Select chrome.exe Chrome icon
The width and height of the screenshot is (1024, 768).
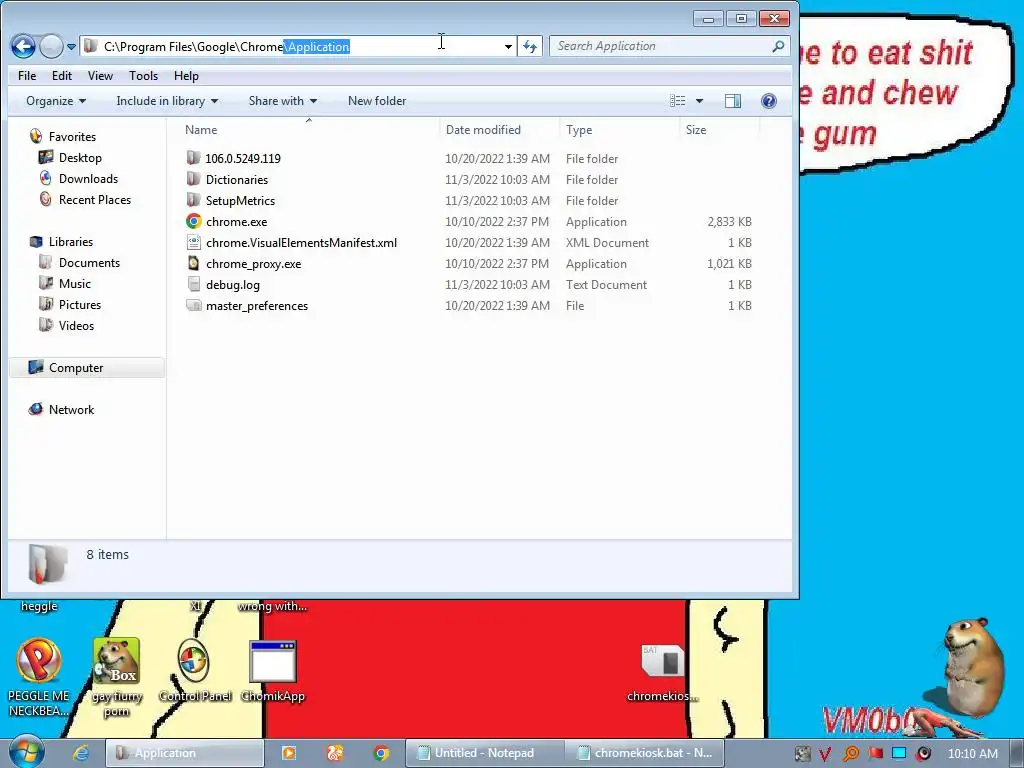(x=193, y=221)
